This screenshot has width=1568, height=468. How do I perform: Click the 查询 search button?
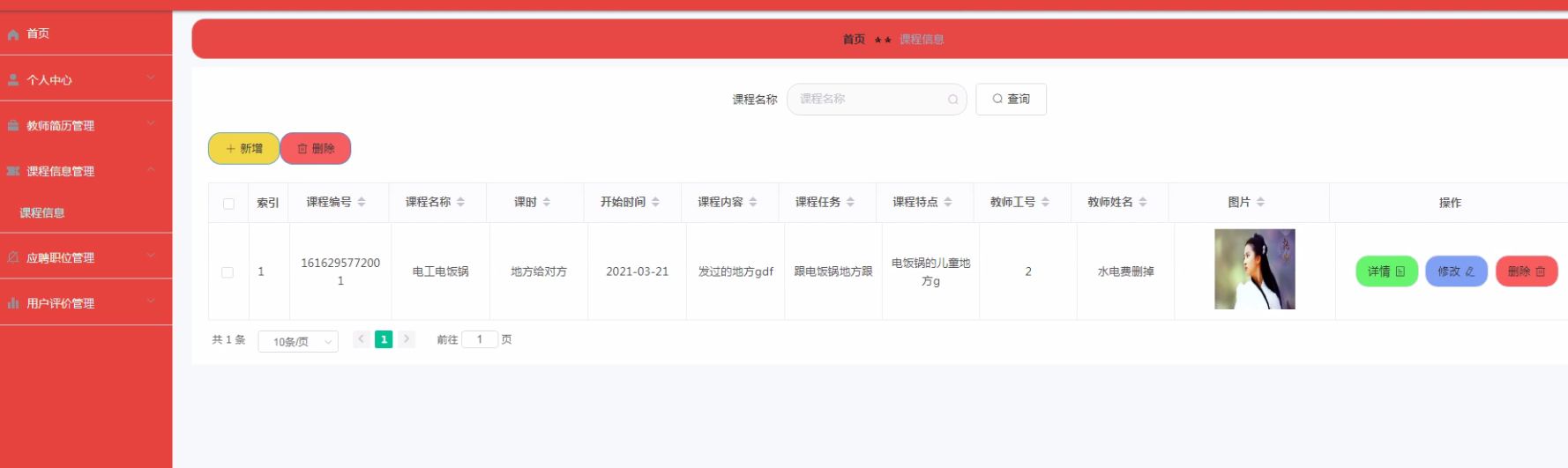(x=1011, y=100)
